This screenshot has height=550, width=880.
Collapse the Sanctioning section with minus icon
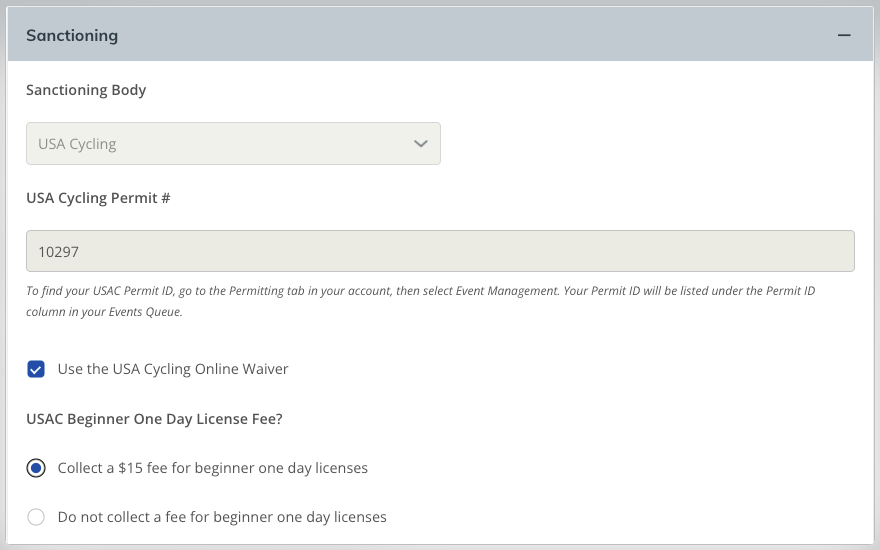[x=844, y=35]
